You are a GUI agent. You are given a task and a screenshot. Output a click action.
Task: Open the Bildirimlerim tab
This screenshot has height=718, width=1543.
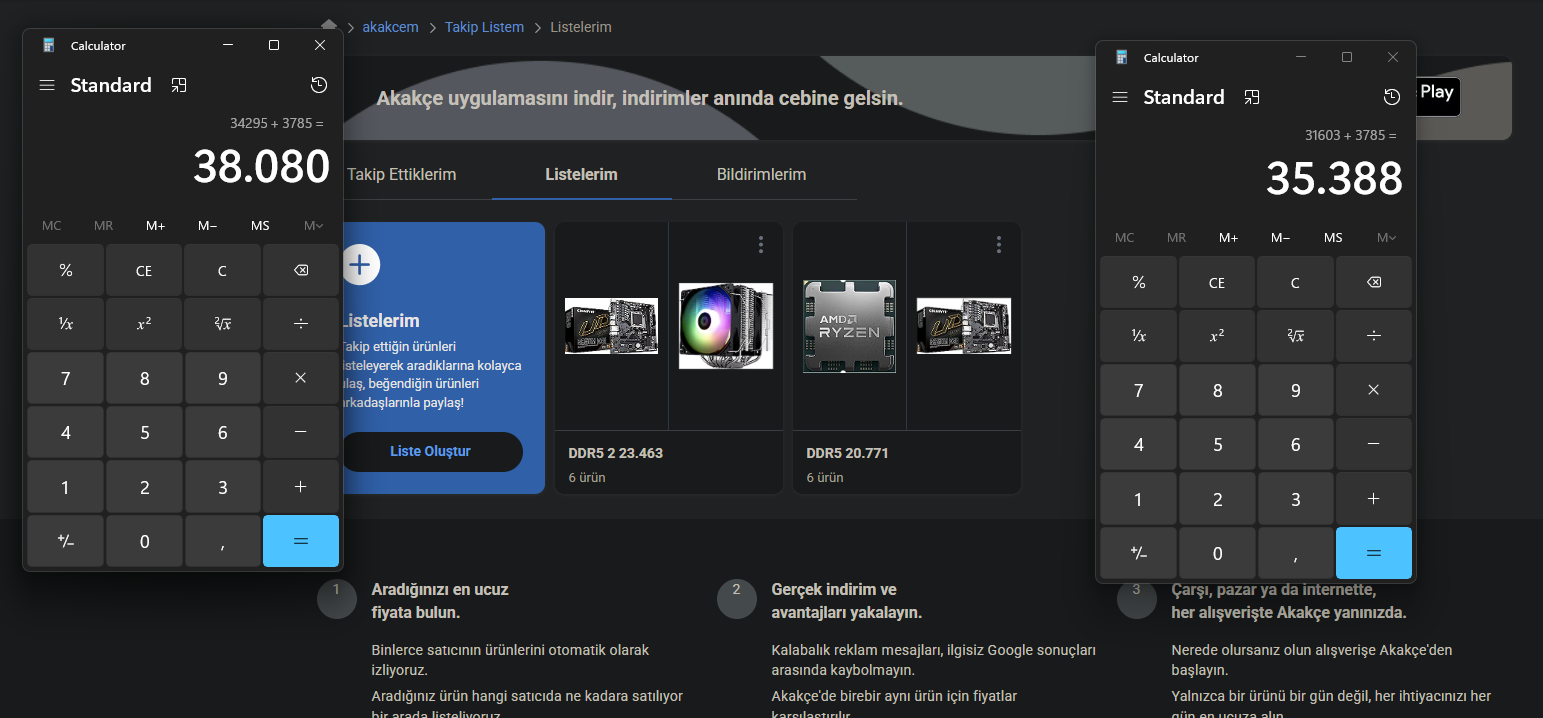(761, 174)
